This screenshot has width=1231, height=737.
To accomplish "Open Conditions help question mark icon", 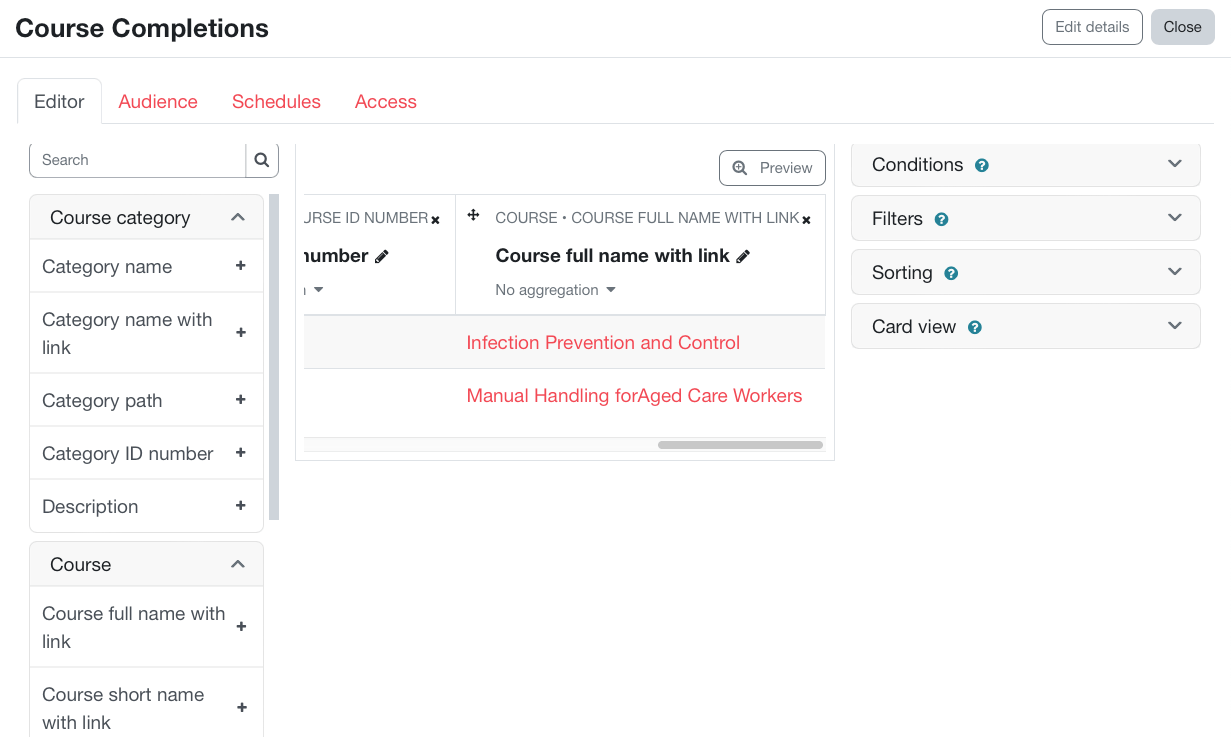I will coord(982,166).
